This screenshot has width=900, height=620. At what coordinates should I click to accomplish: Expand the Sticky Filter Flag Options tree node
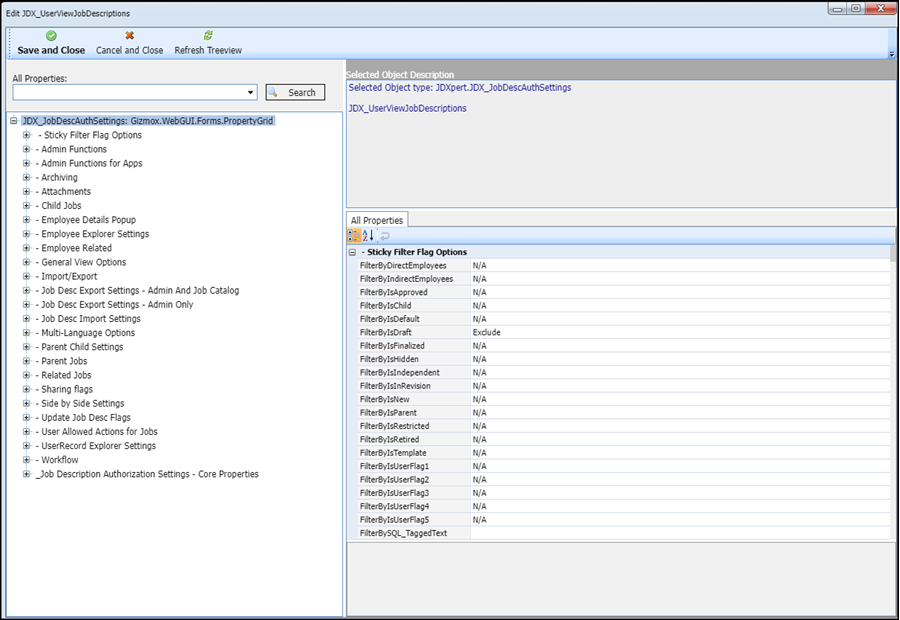point(26,135)
